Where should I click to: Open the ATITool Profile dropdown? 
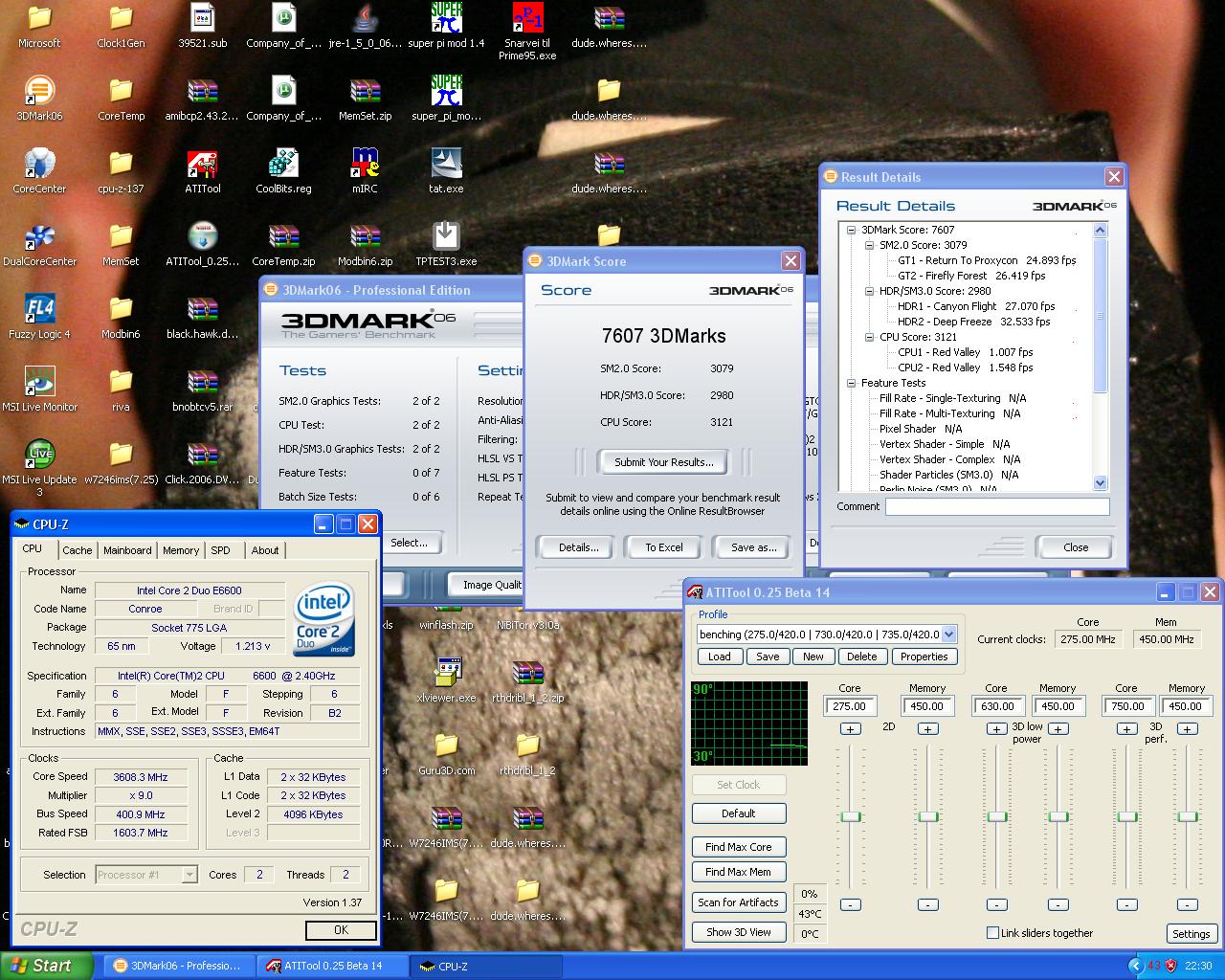948,634
